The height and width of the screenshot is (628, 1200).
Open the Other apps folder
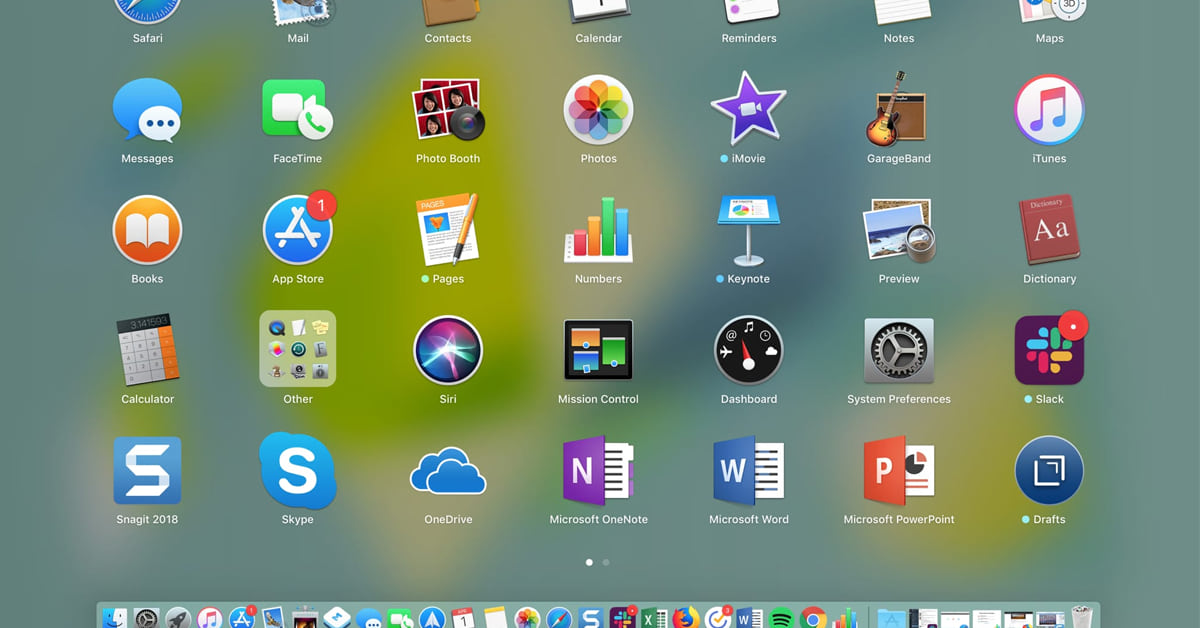point(297,348)
